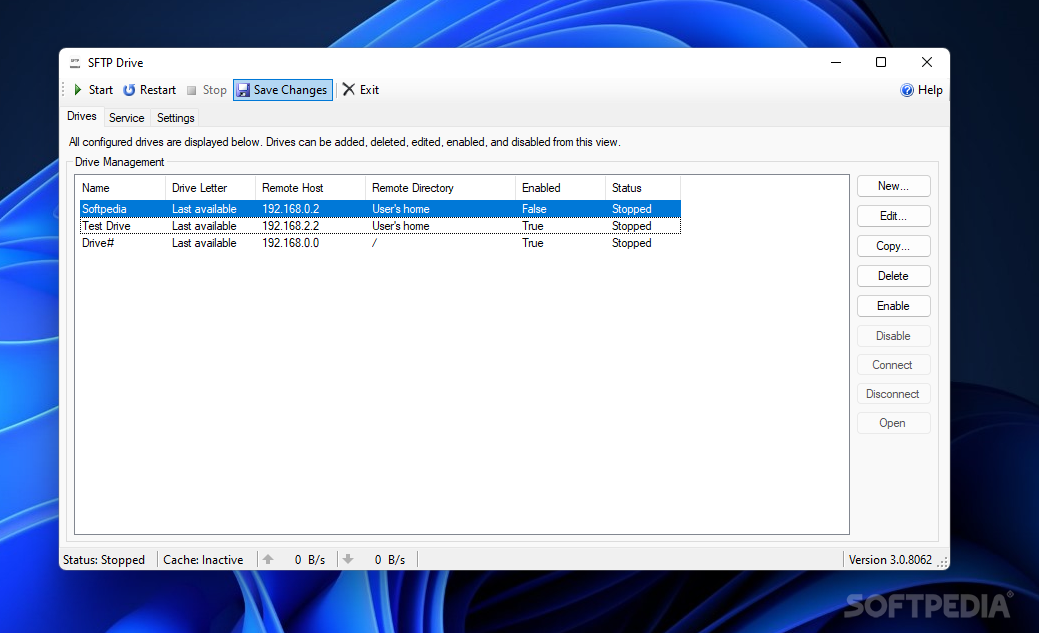Click the Connect button
This screenshot has width=1039, height=633.
(x=893, y=365)
